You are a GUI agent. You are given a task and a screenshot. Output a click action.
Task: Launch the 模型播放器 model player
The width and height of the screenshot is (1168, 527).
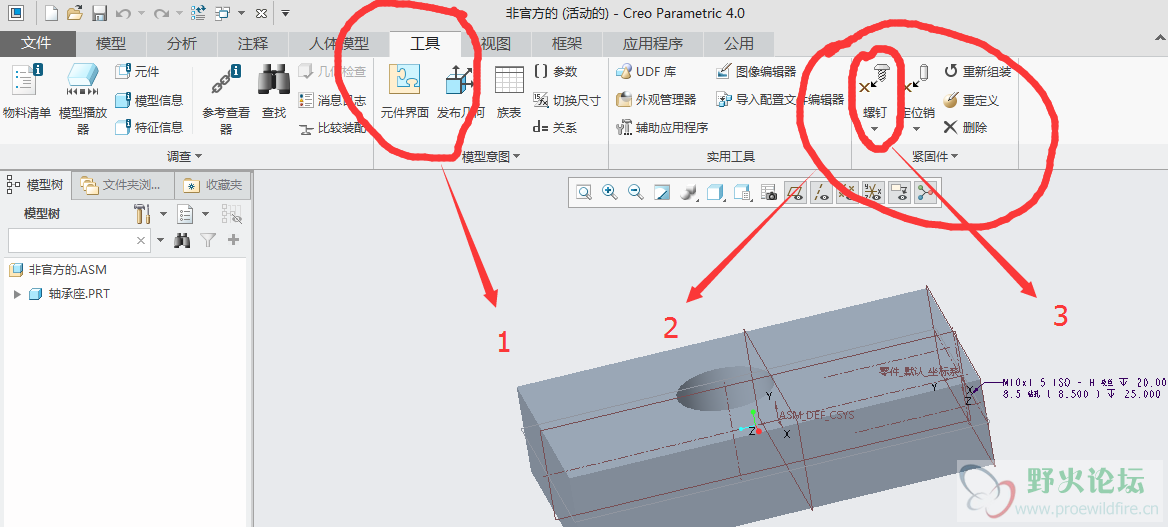pyautogui.click(x=83, y=98)
